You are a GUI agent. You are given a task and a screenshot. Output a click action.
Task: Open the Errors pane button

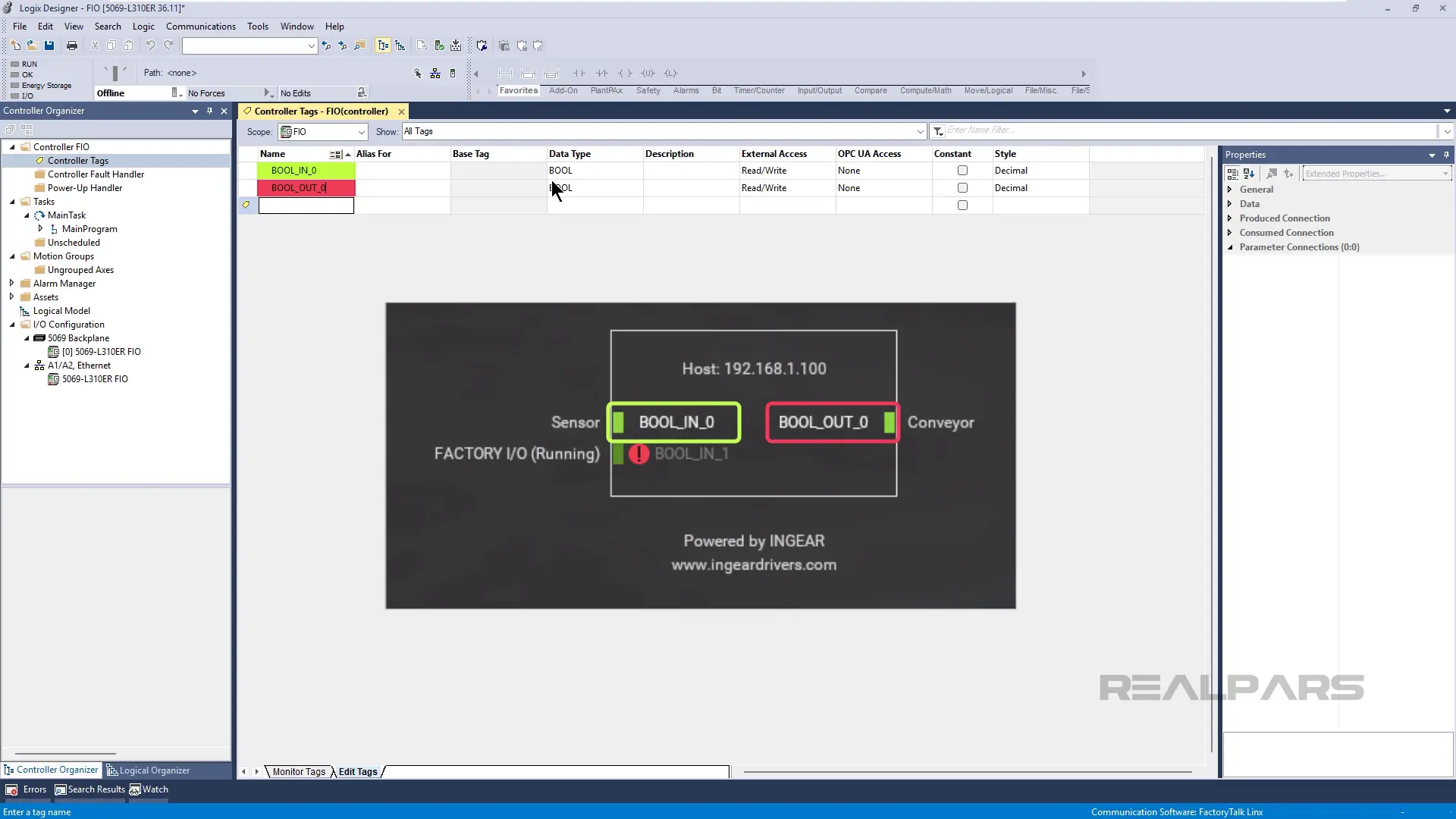pyautogui.click(x=27, y=789)
